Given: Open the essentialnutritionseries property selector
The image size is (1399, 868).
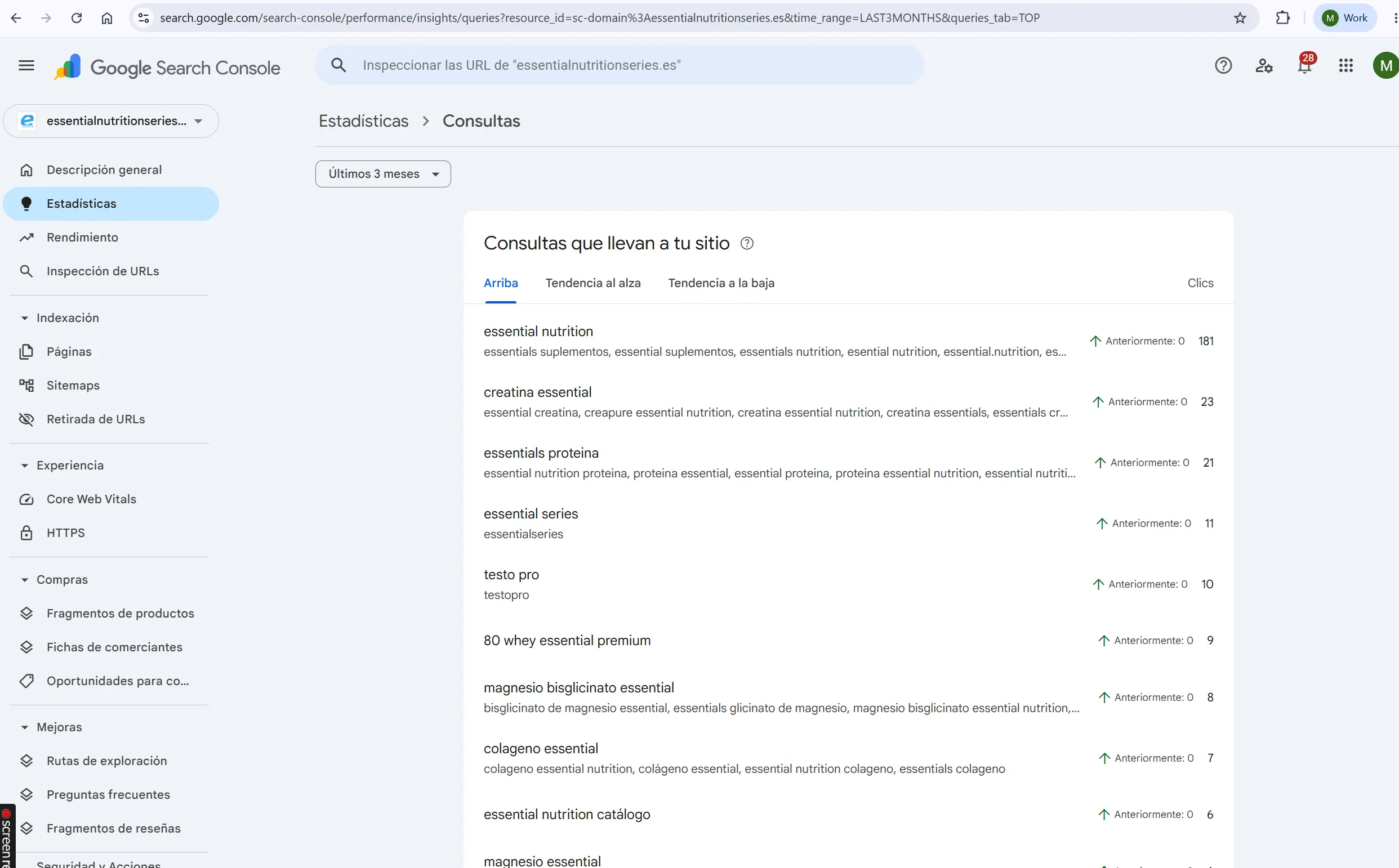Looking at the screenshot, I should click(111, 121).
